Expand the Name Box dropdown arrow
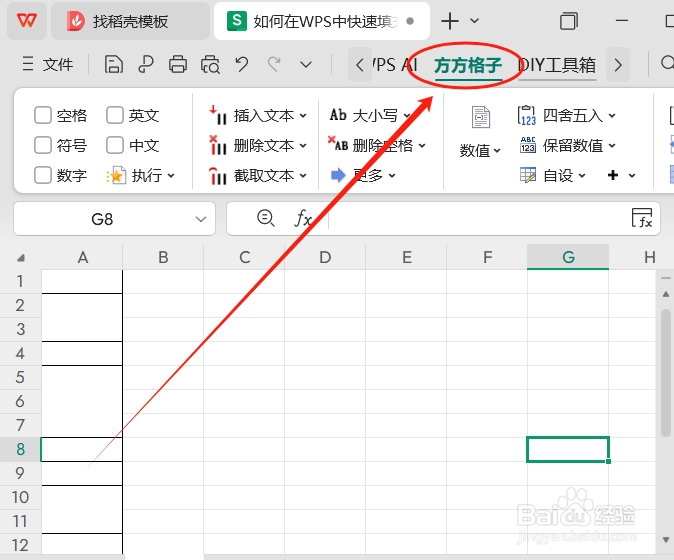Image resolution: width=674 pixels, height=560 pixels. coord(201,219)
